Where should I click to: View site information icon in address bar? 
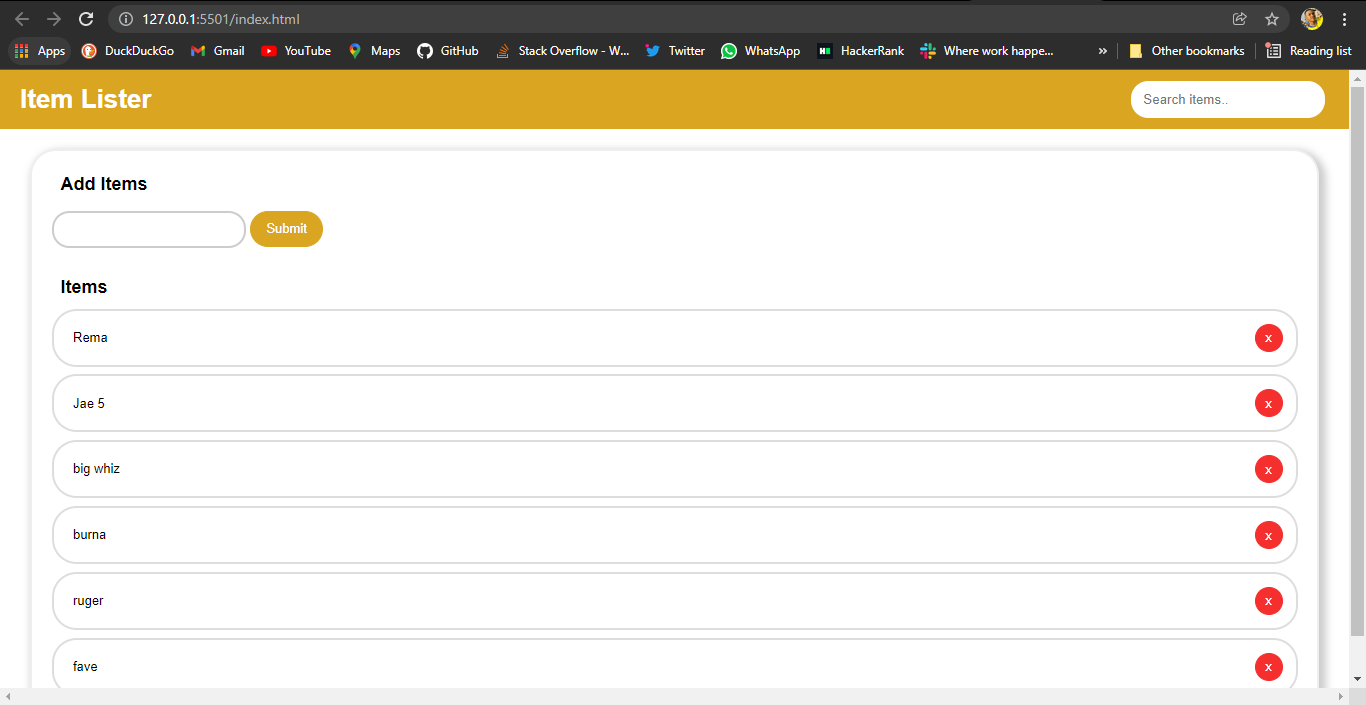point(126,19)
